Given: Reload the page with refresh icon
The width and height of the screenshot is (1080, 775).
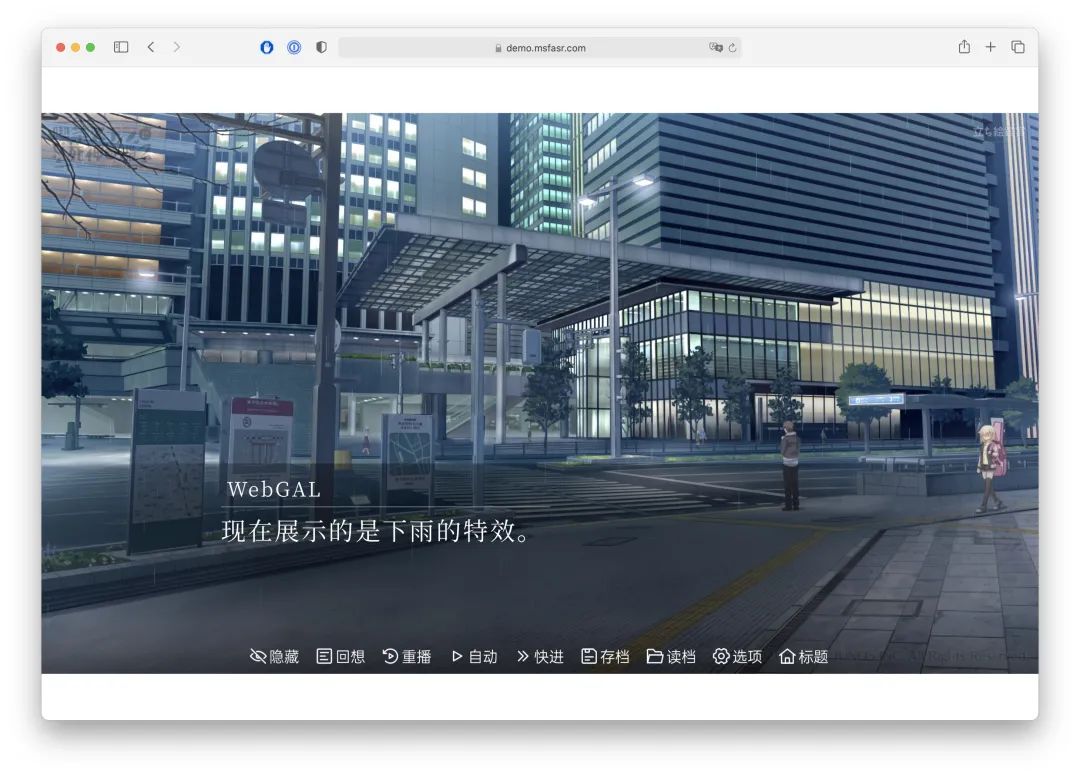Looking at the screenshot, I should click(732, 48).
